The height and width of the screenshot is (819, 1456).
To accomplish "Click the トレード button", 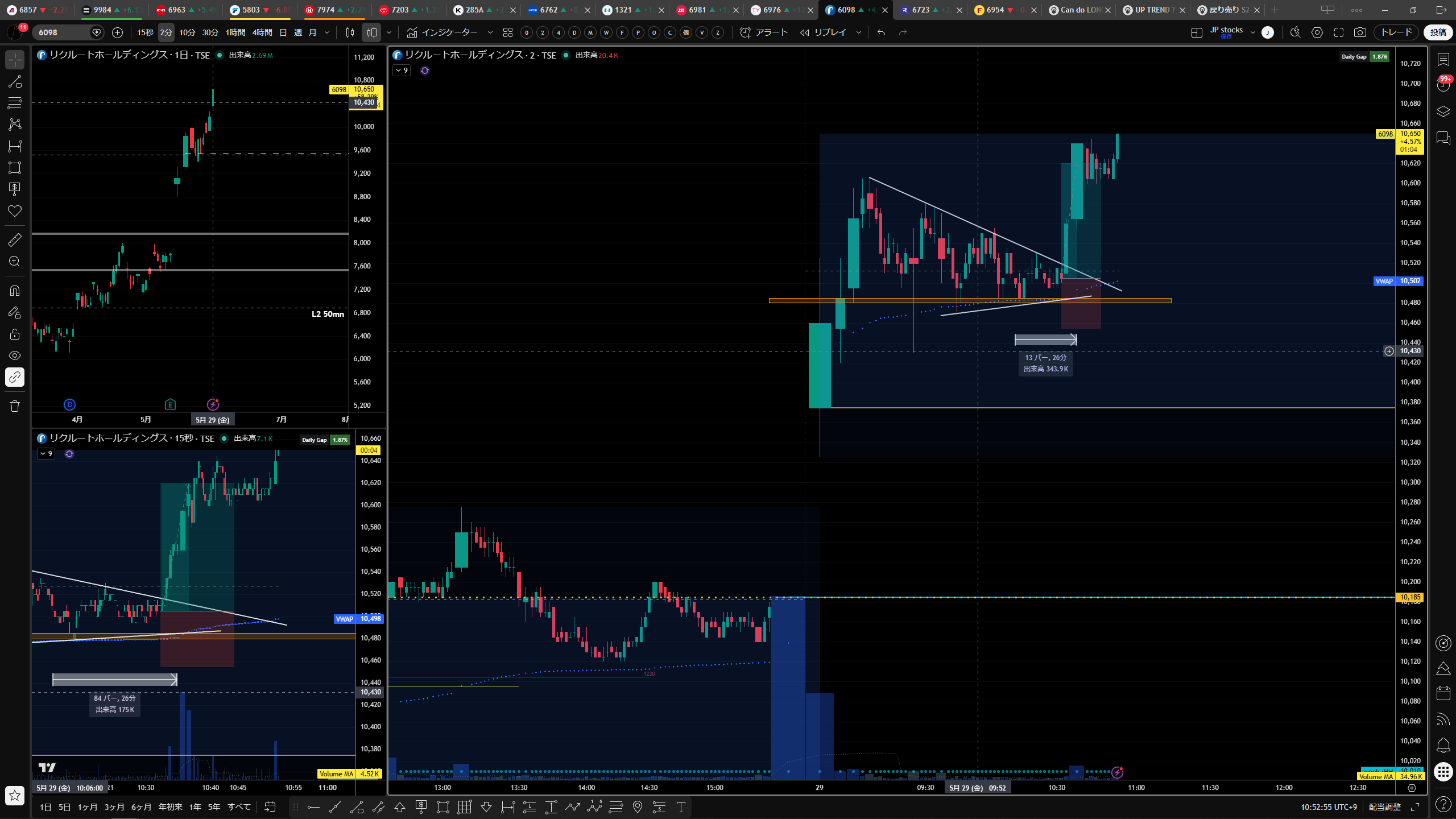I will coord(1396,32).
